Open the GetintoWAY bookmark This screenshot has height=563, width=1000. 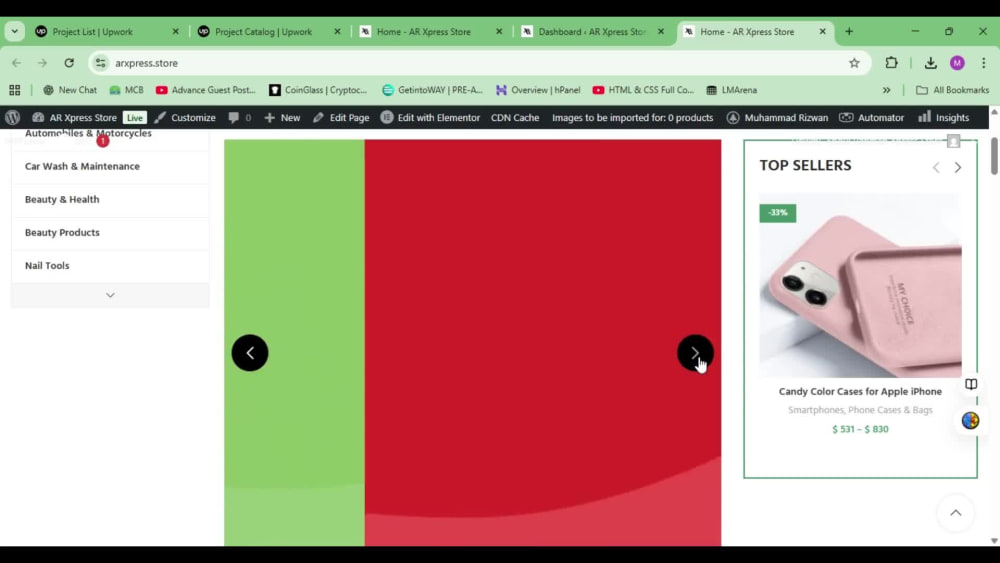tap(432, 90)
